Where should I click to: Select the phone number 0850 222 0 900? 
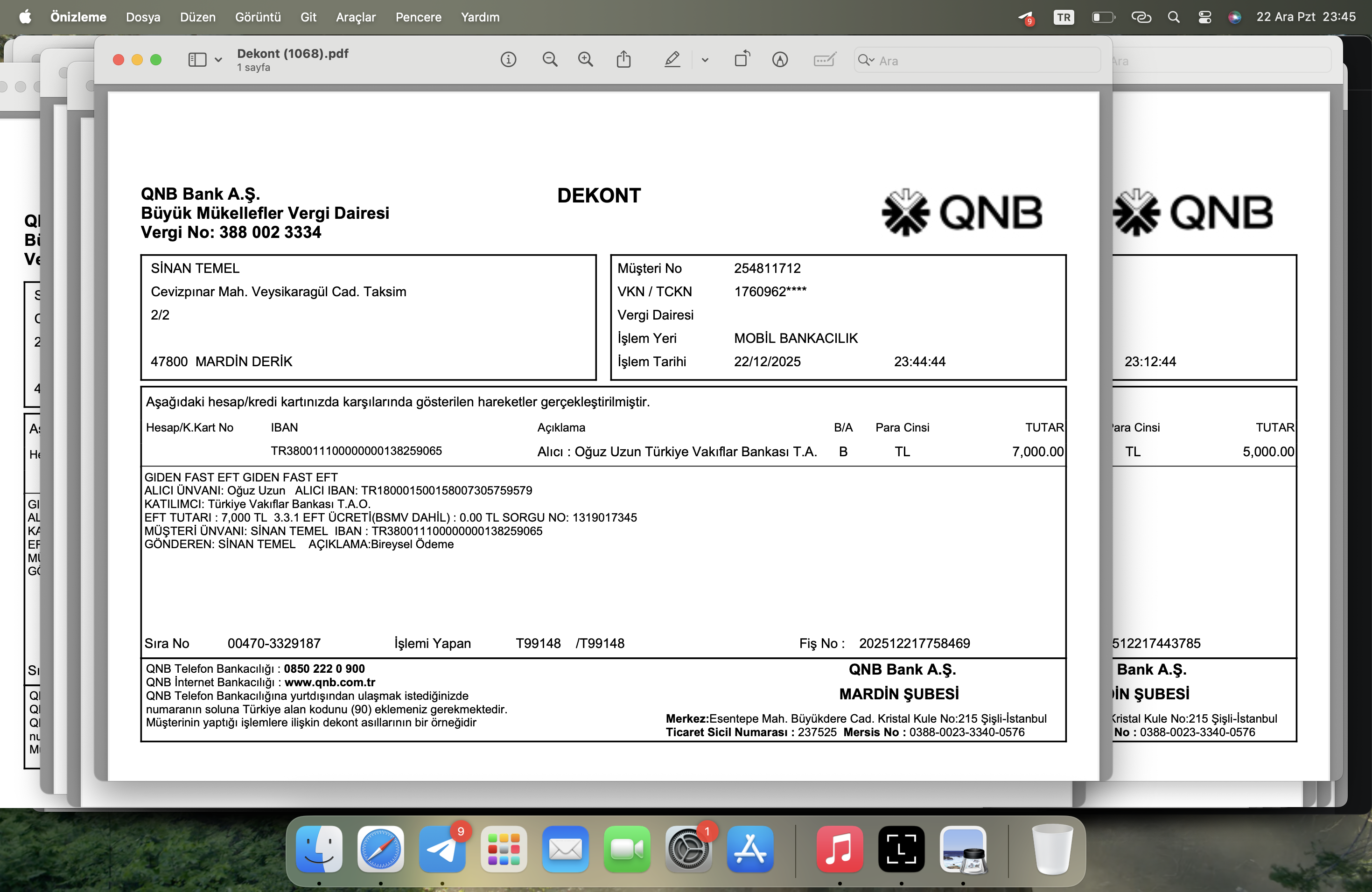(x=324, y=669)
